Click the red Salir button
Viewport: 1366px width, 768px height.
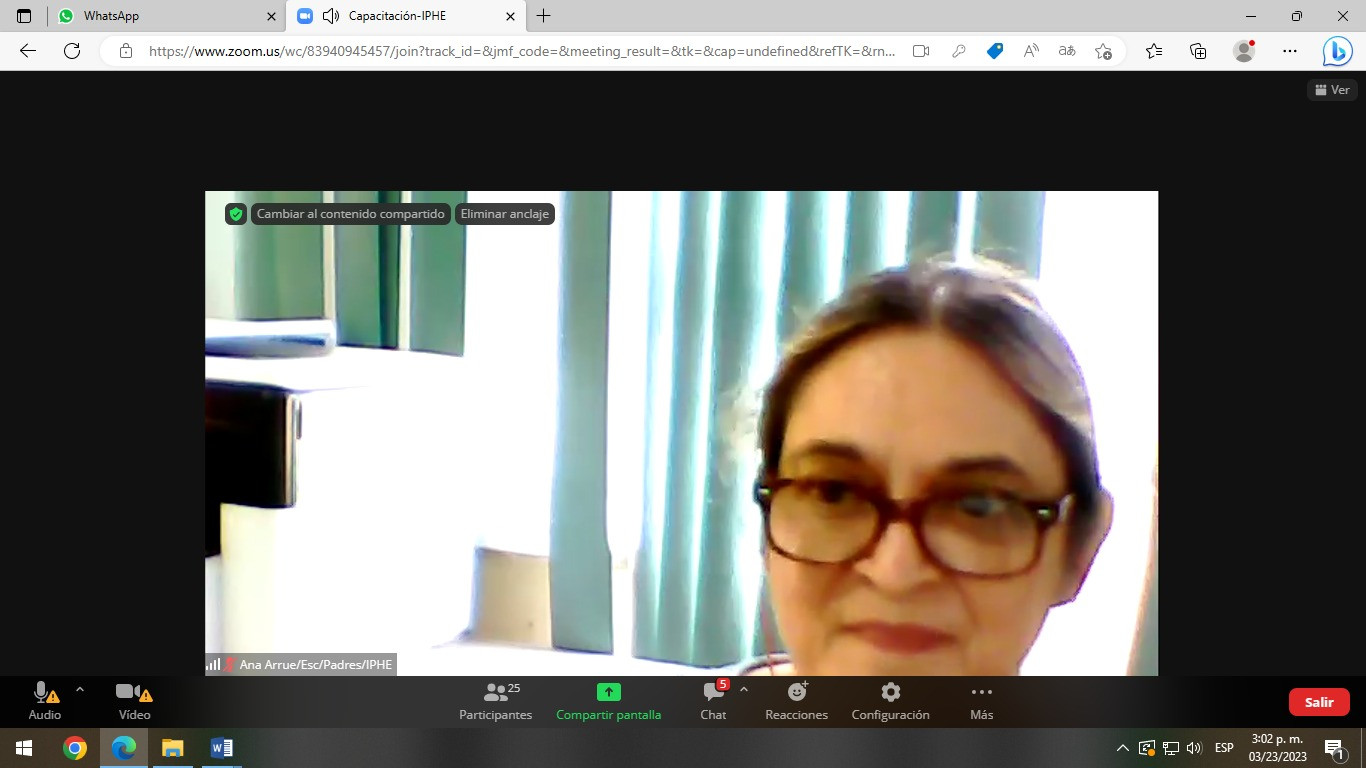pos(1319,702)
